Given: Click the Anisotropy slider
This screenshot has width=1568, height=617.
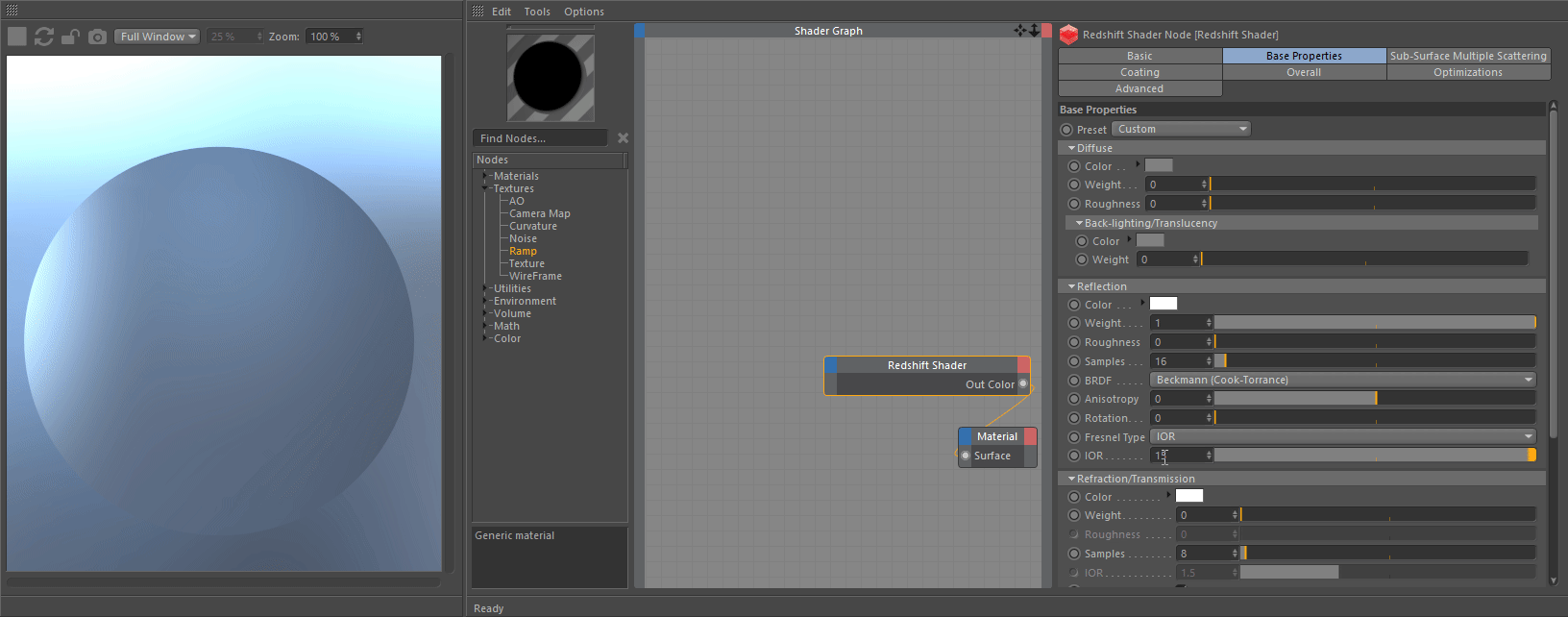Looking at the screenshot, I should coord(1375,399).
